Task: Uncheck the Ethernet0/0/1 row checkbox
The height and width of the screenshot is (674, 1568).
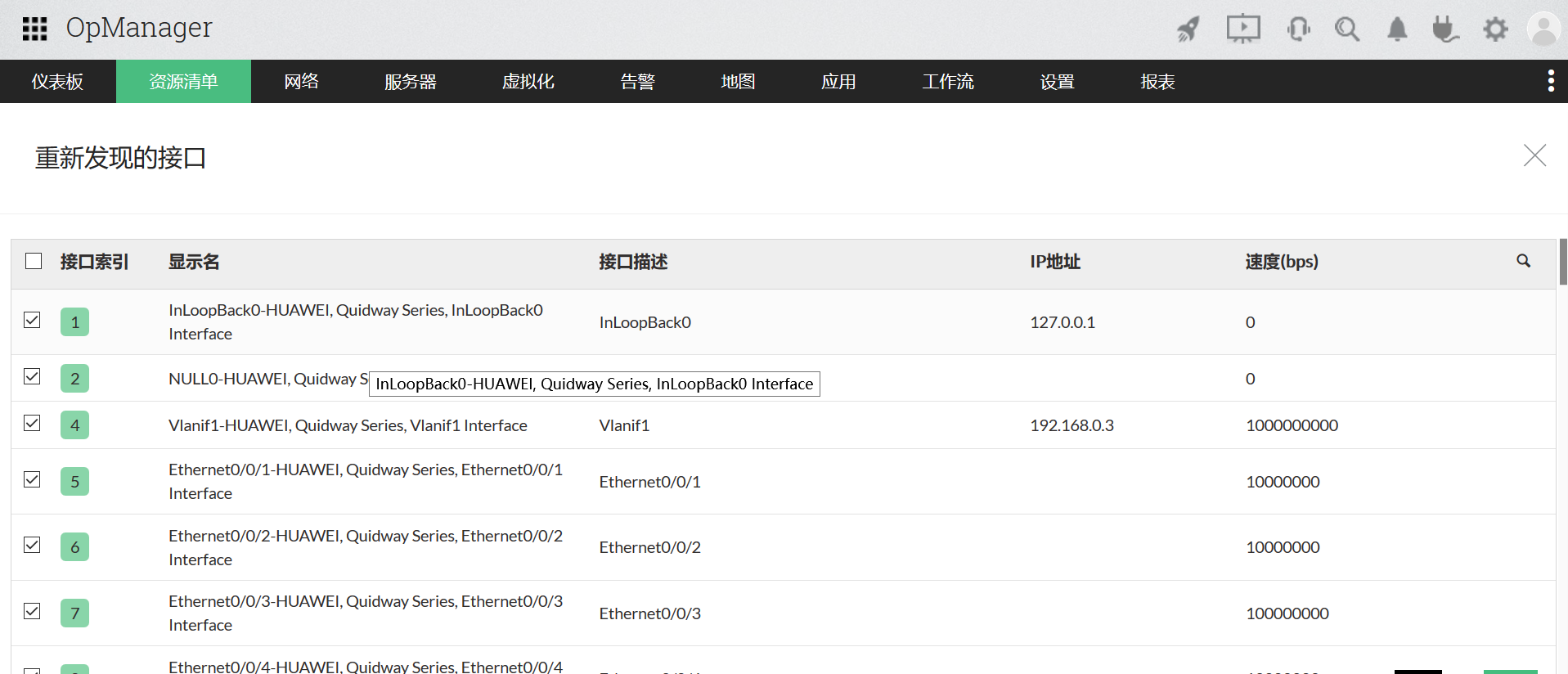Action: [32, 479]
